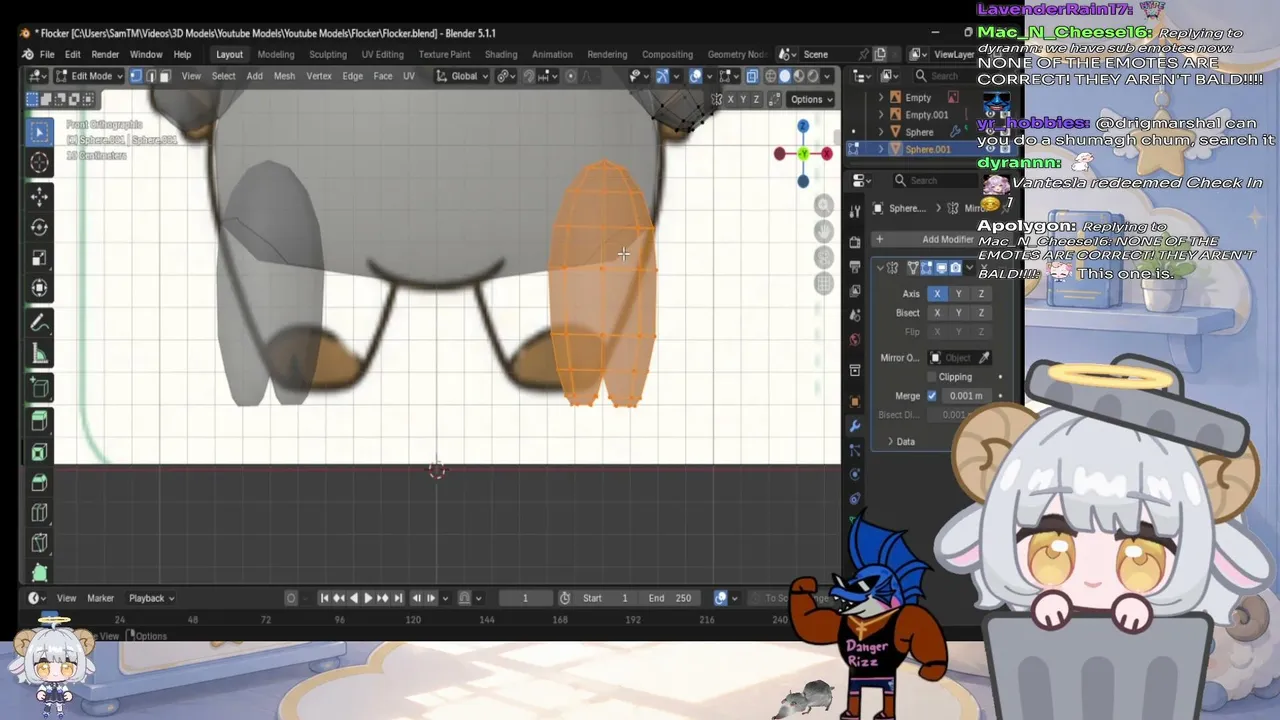Open the Output properties tab
This screenshot has height=720, width=1280.
855,267
